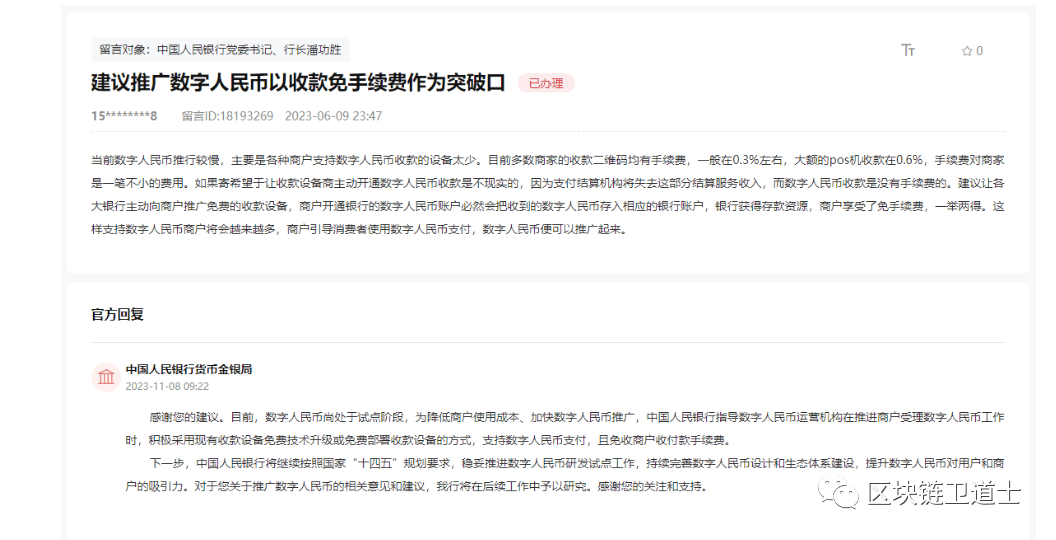Click the font size Tt icon
Screen dimensions: 1056x540
(x=908, y=50)
